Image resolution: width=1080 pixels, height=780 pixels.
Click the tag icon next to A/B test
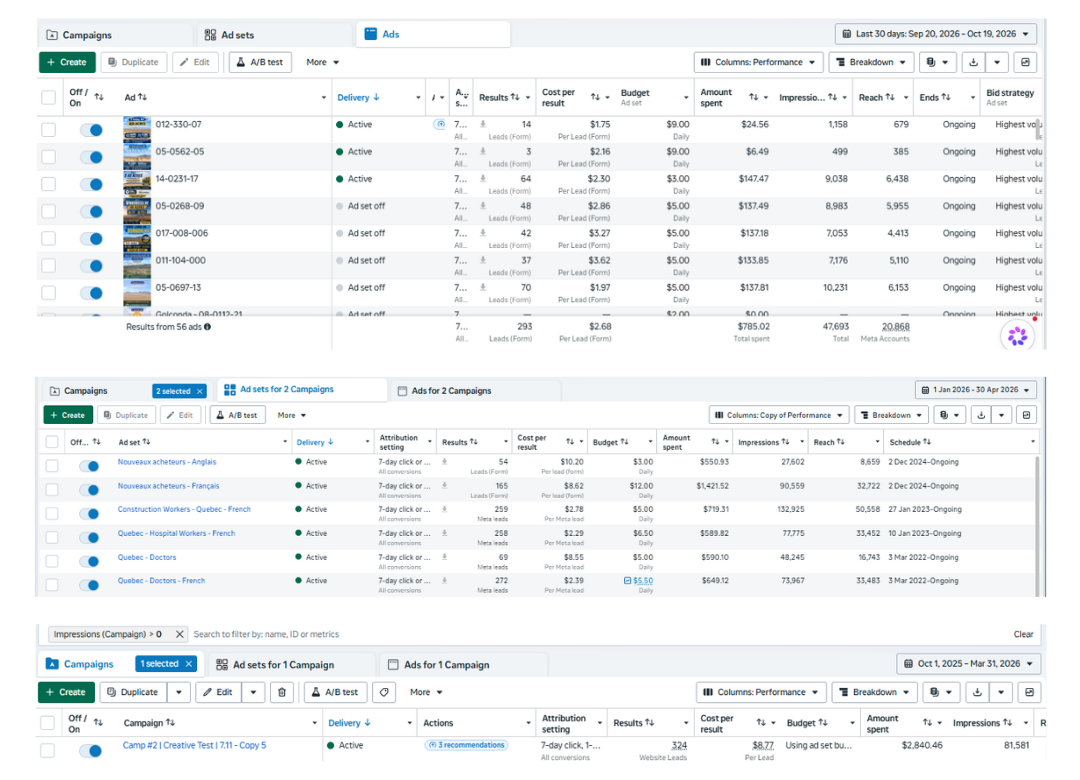[384, 692]
